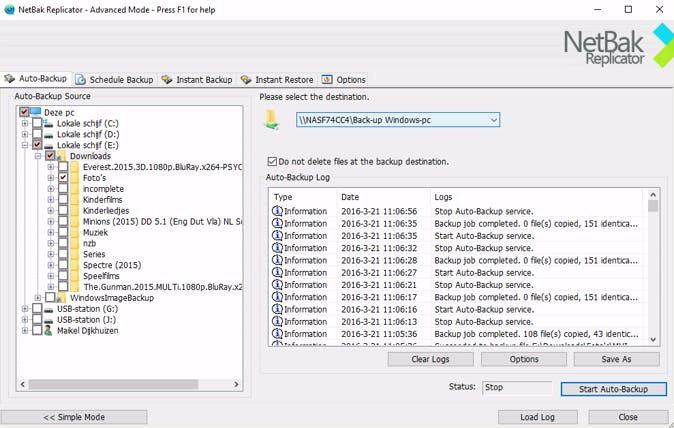Click the destination folder icon with green arrow

(x=271, y=119)
